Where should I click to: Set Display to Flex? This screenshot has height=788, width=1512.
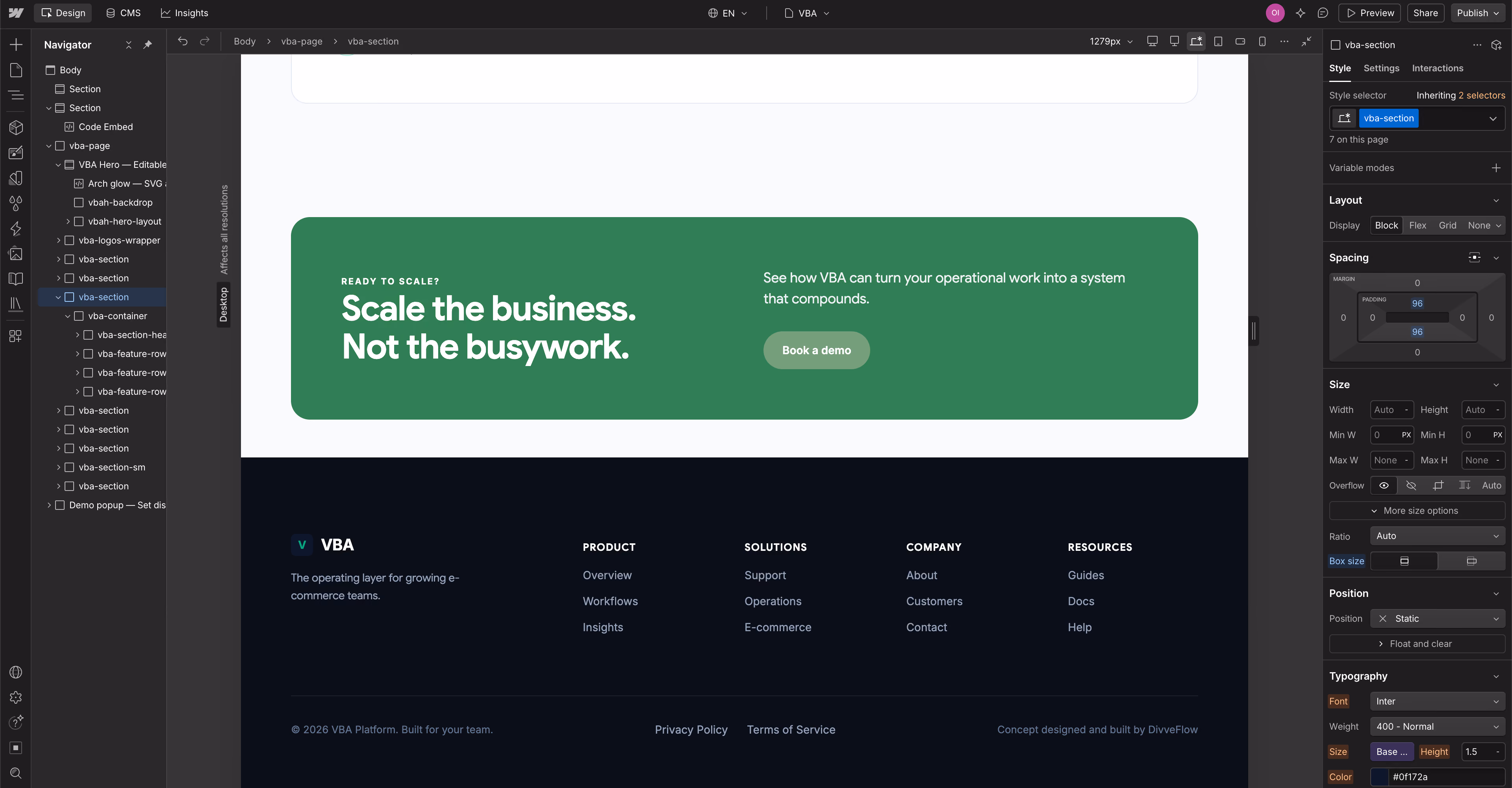click(x=1417, y=225)
